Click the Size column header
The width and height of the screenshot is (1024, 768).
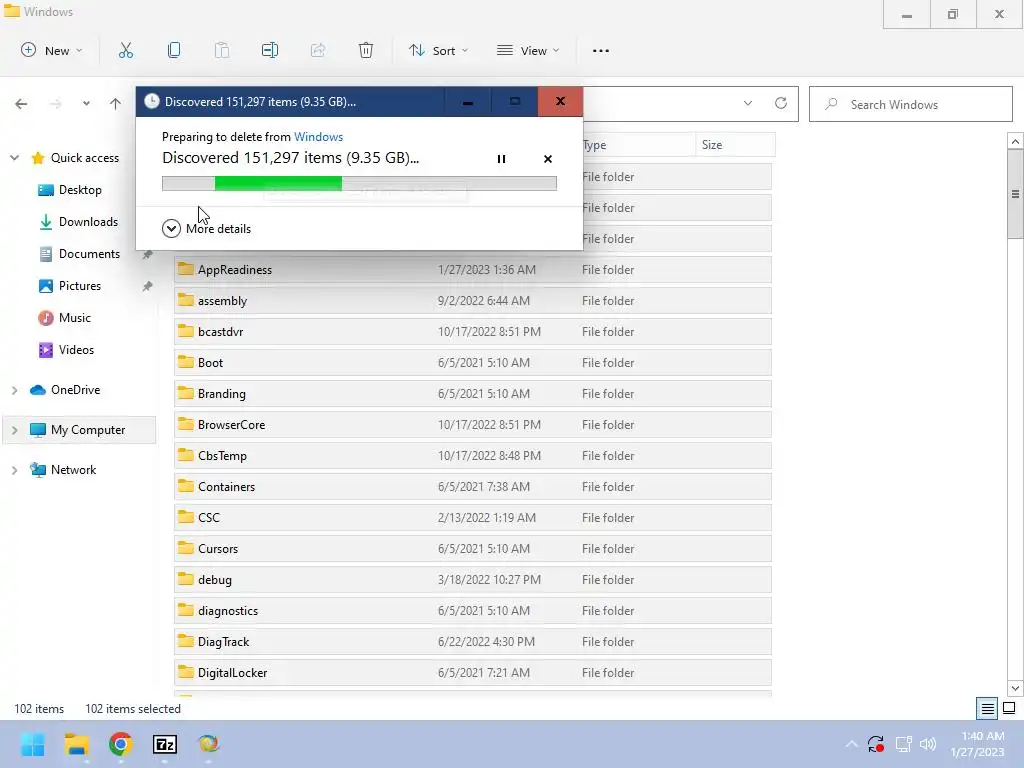736,145
